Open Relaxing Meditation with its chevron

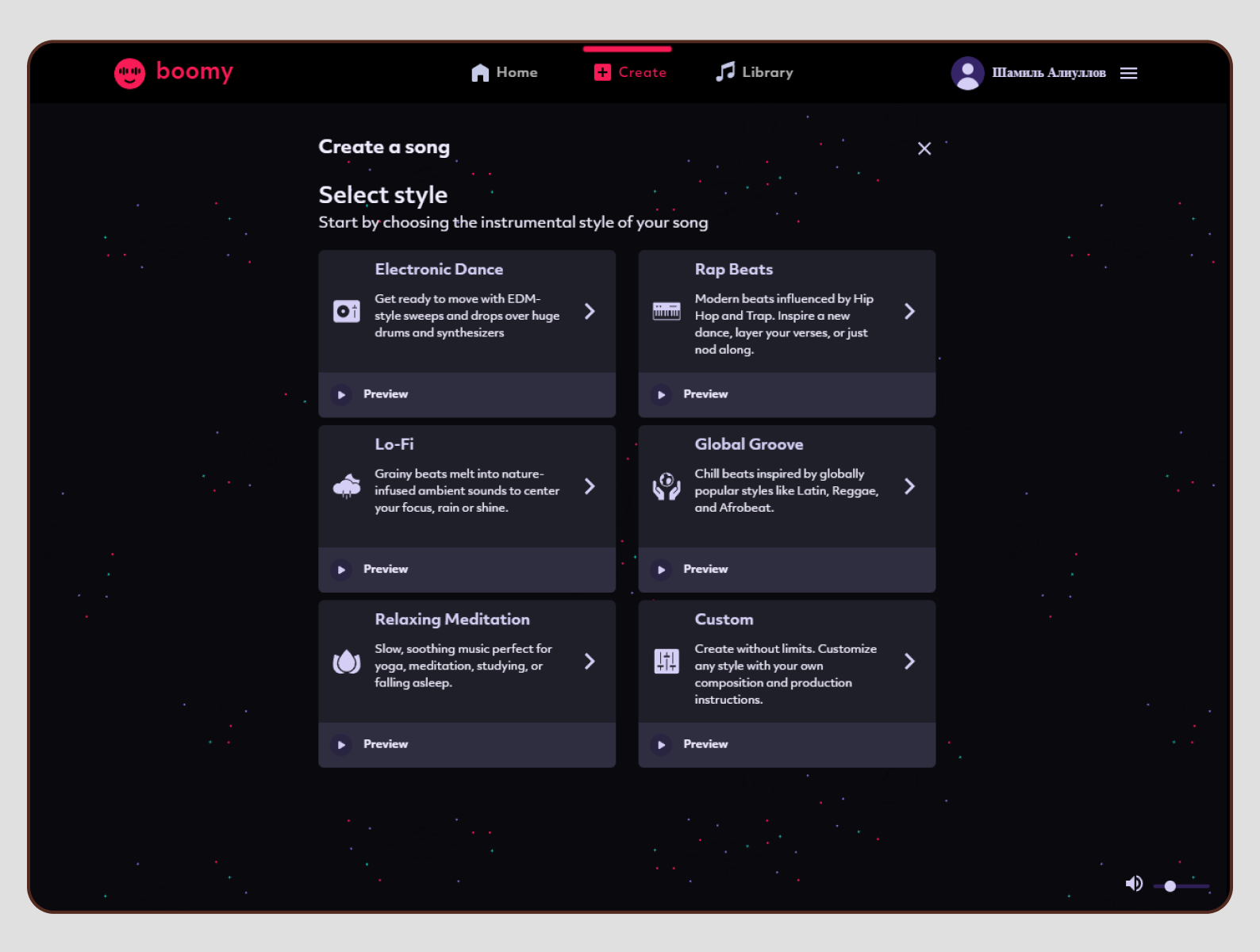590,662
